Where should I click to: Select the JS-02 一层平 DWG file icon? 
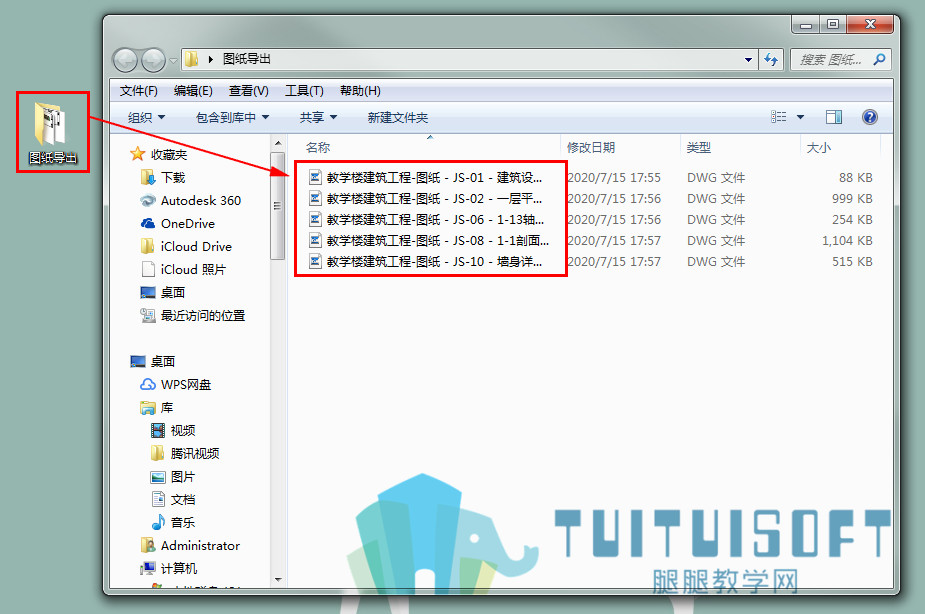click(316, 198)
